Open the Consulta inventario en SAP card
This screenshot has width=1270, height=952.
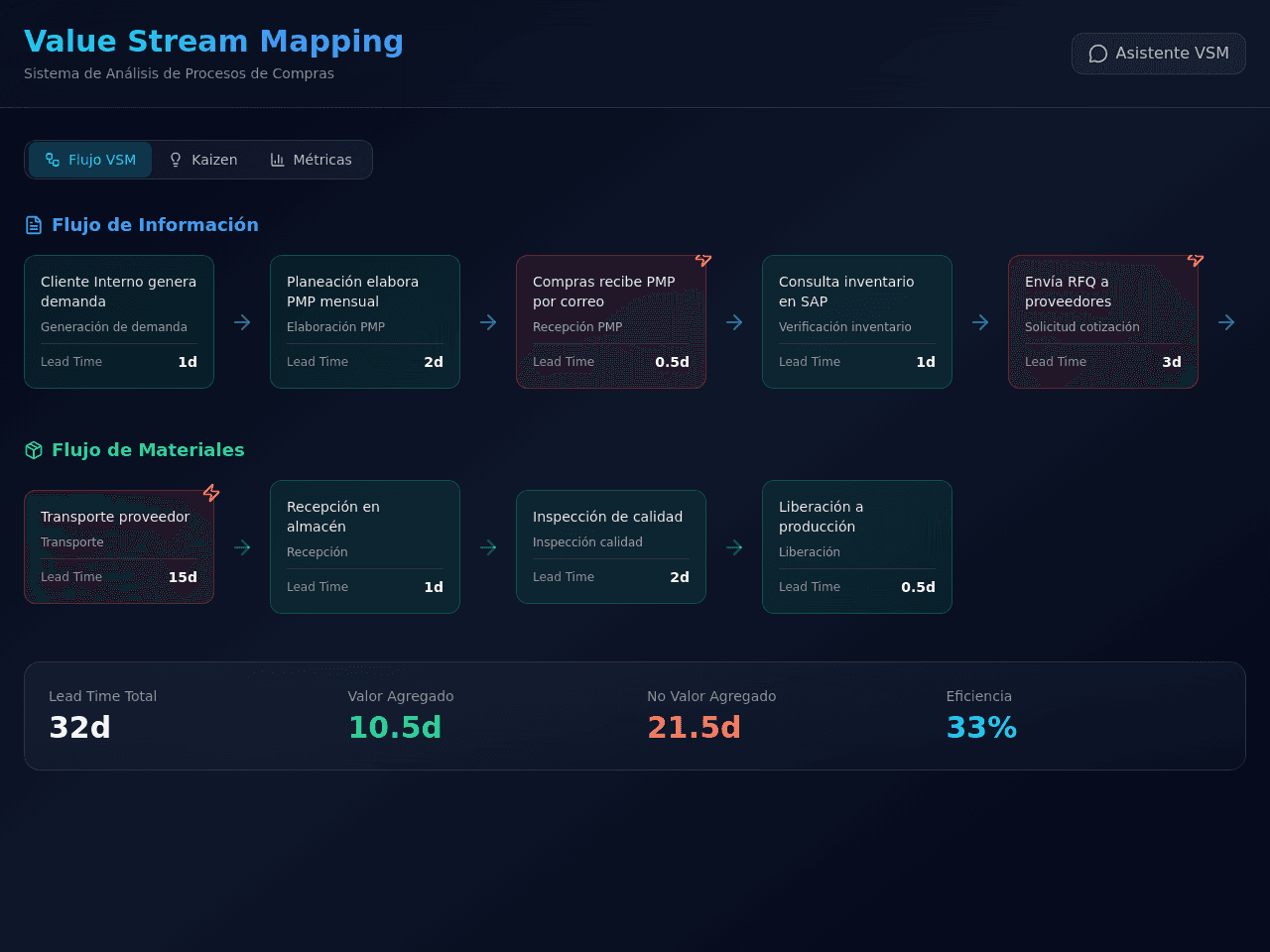click(x=857, y=322)
